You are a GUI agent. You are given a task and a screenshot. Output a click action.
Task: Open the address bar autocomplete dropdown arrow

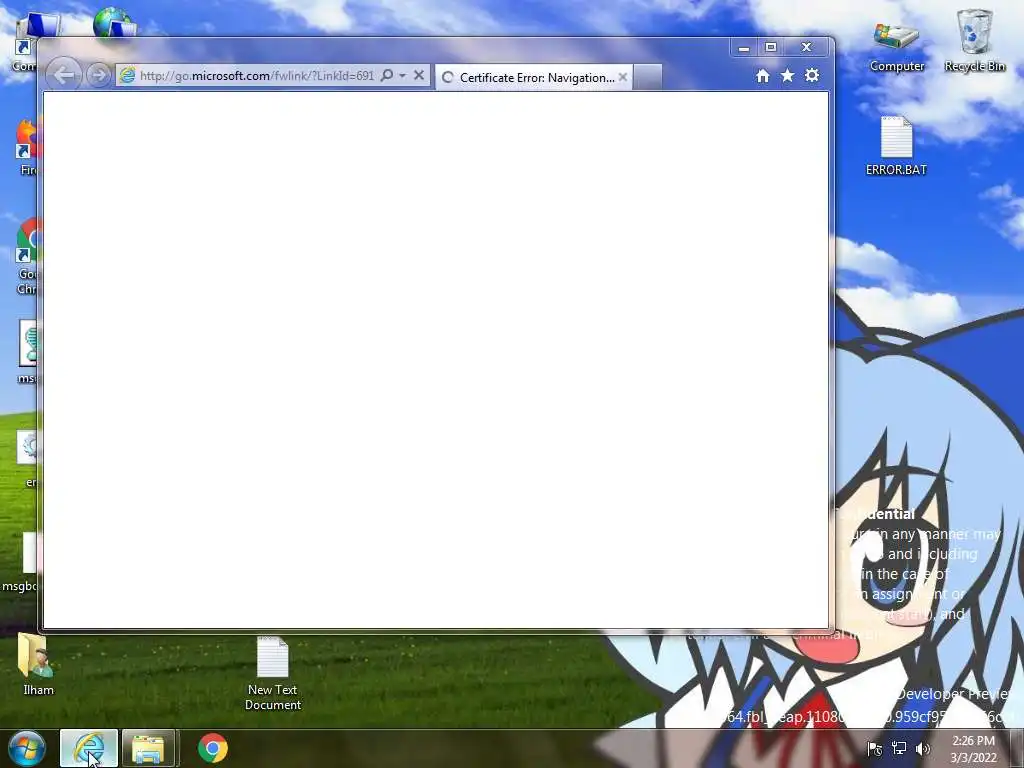point(402,75)
